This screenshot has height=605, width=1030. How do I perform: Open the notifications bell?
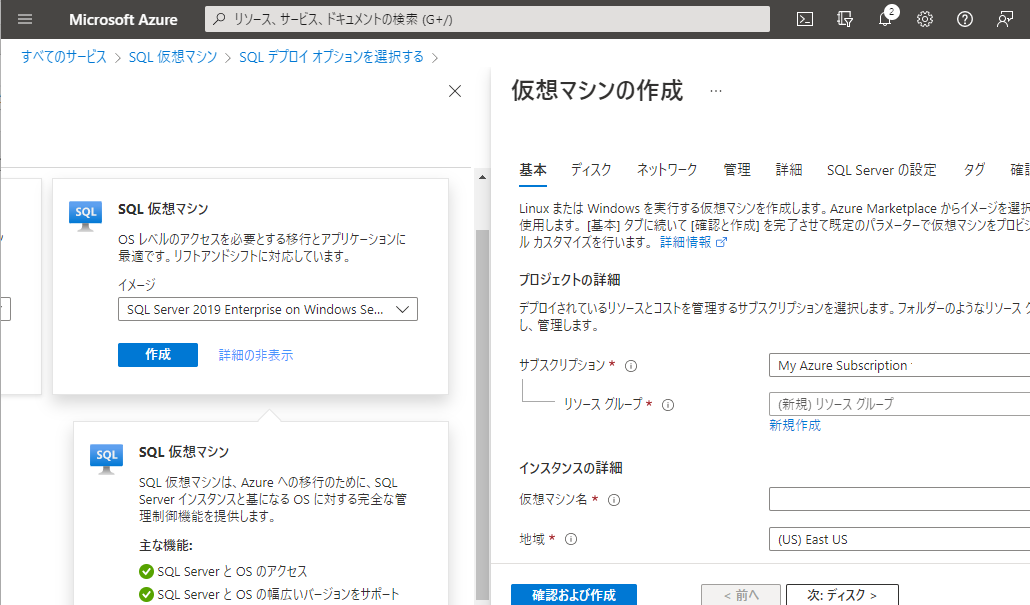click(885, 19)
